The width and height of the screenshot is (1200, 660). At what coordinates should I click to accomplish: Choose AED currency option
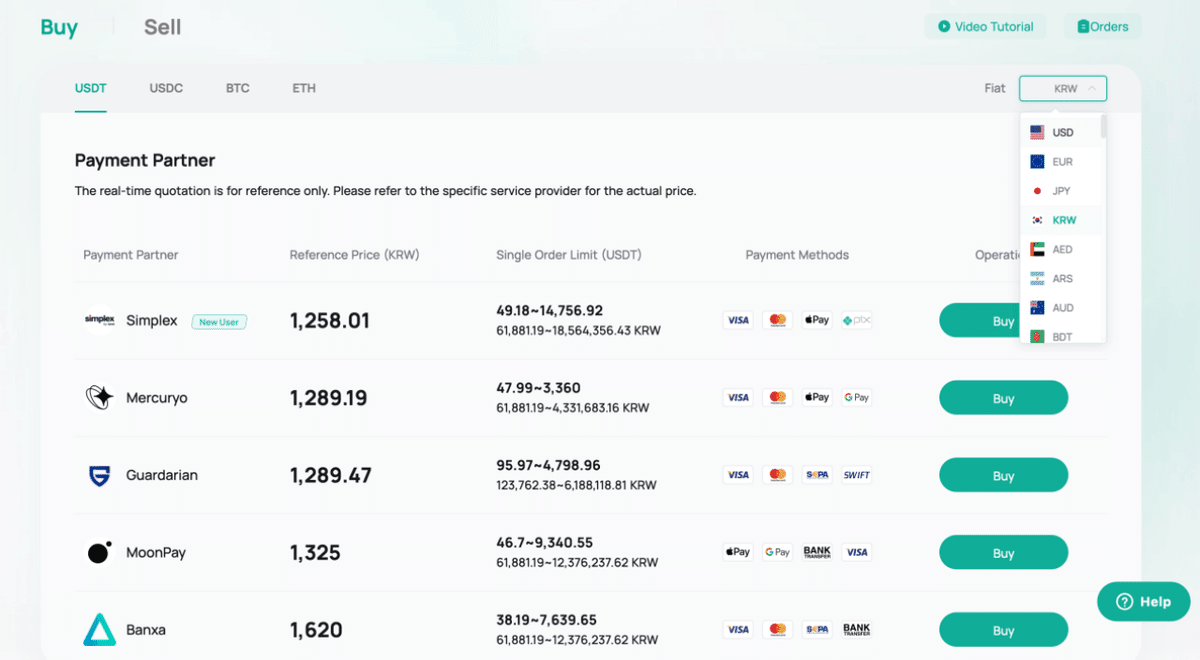pyautogui.click(x=1062, y=249)
